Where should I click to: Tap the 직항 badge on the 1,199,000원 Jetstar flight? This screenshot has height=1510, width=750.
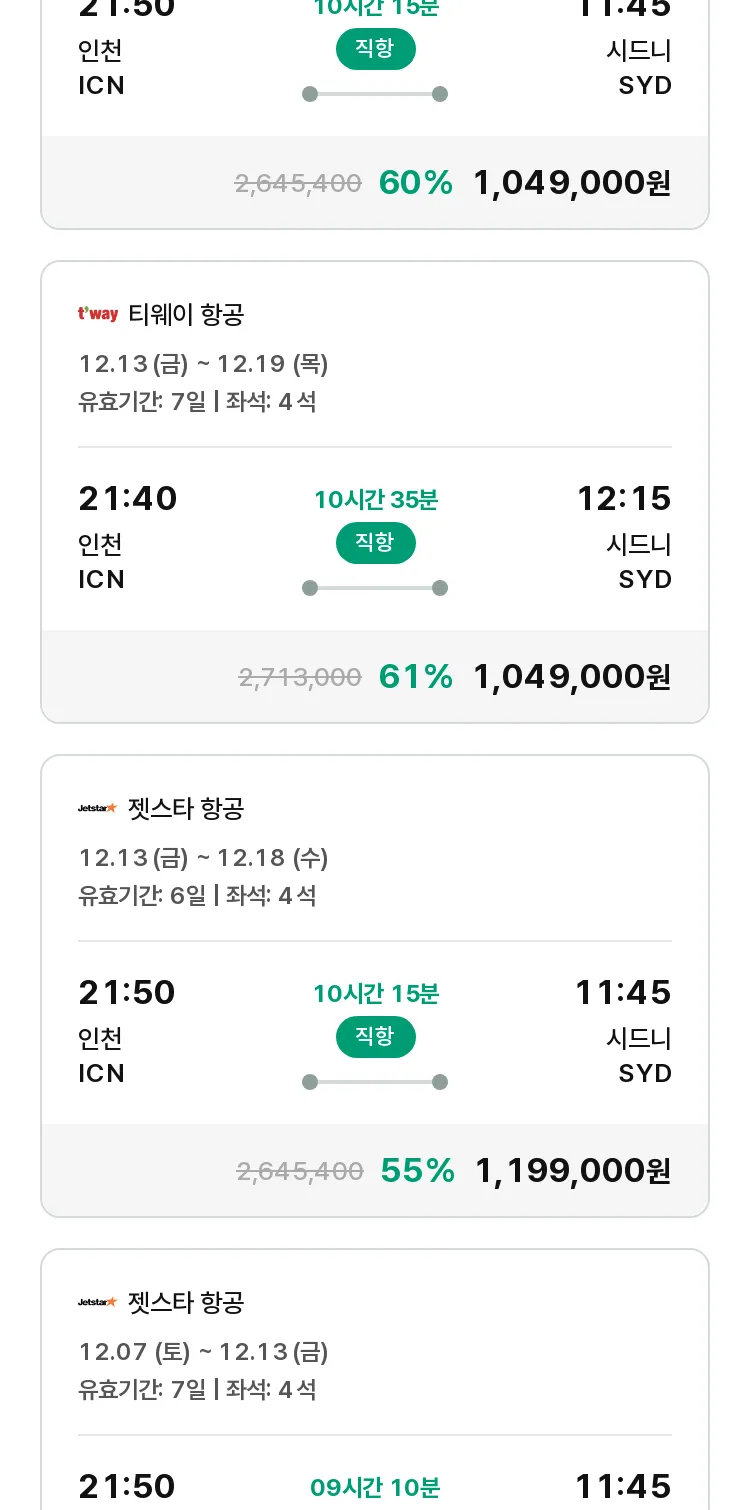(375, 1037)
